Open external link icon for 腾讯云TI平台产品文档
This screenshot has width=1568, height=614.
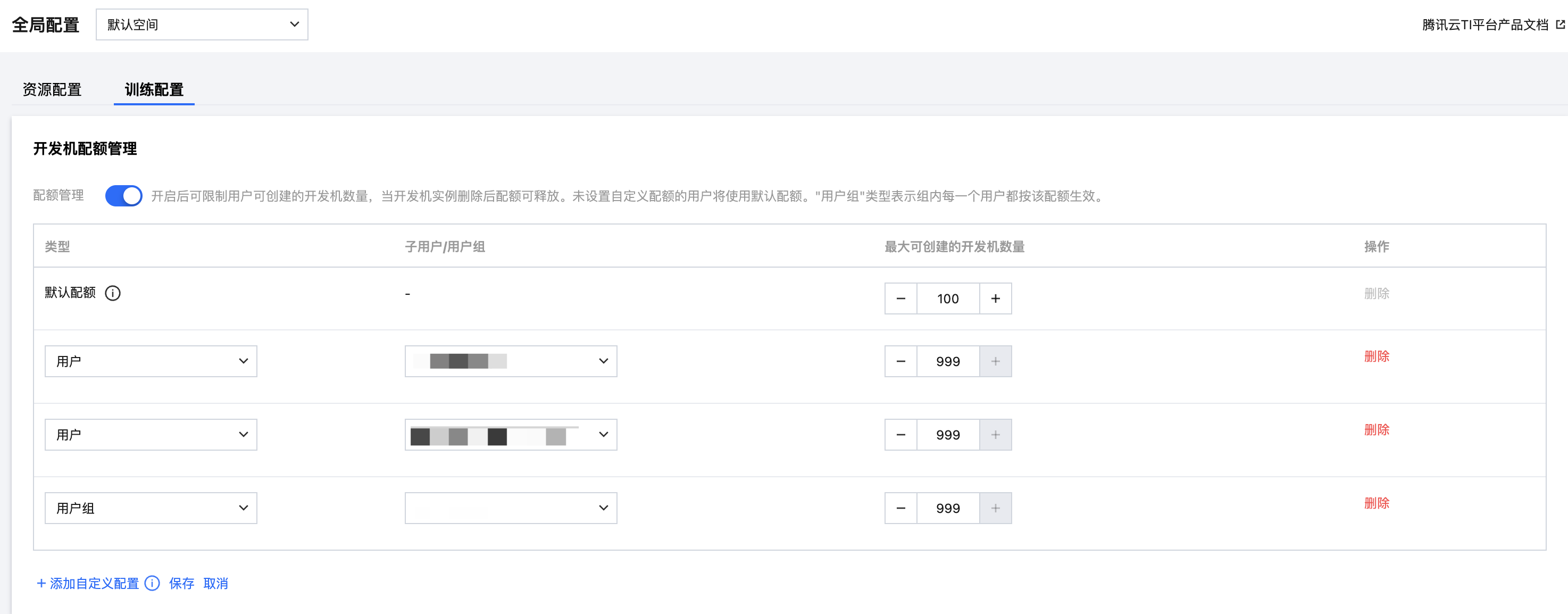click(1560, 24)
